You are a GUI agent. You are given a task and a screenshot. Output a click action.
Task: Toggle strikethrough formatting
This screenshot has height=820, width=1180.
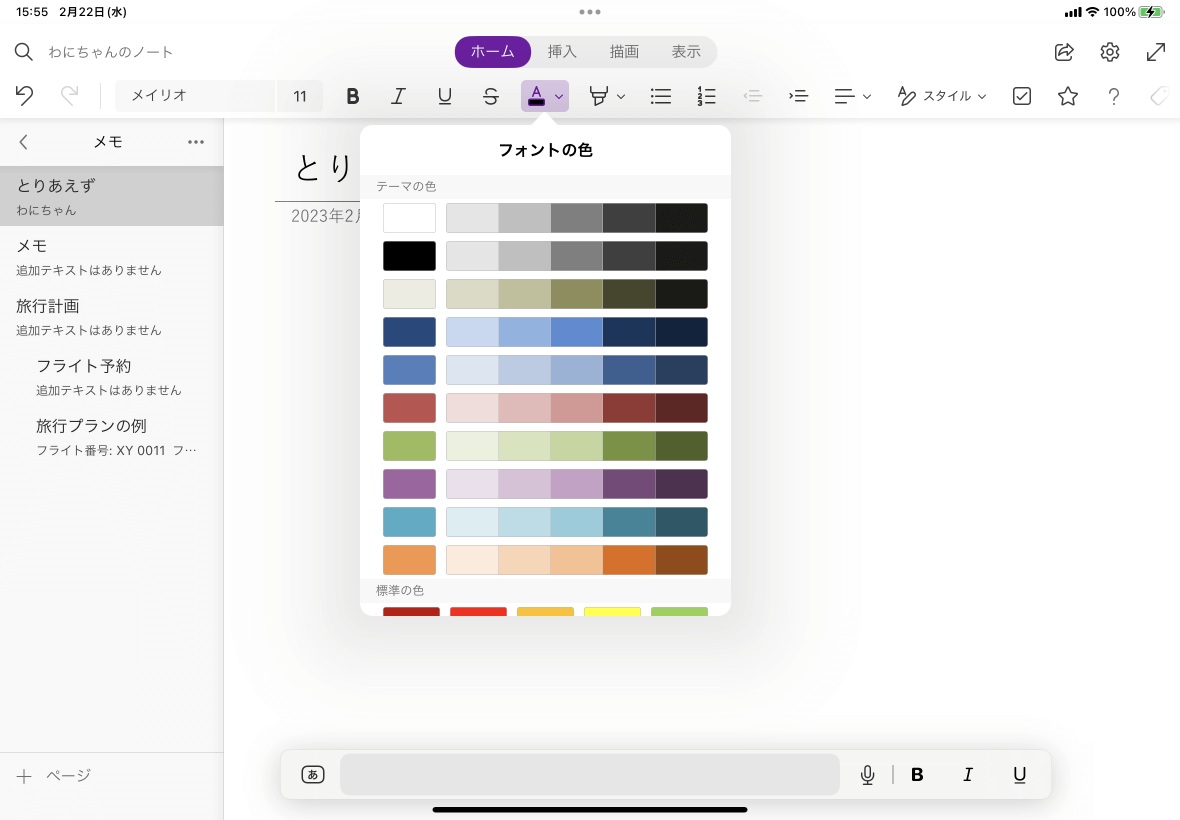[x=490, y=96]
